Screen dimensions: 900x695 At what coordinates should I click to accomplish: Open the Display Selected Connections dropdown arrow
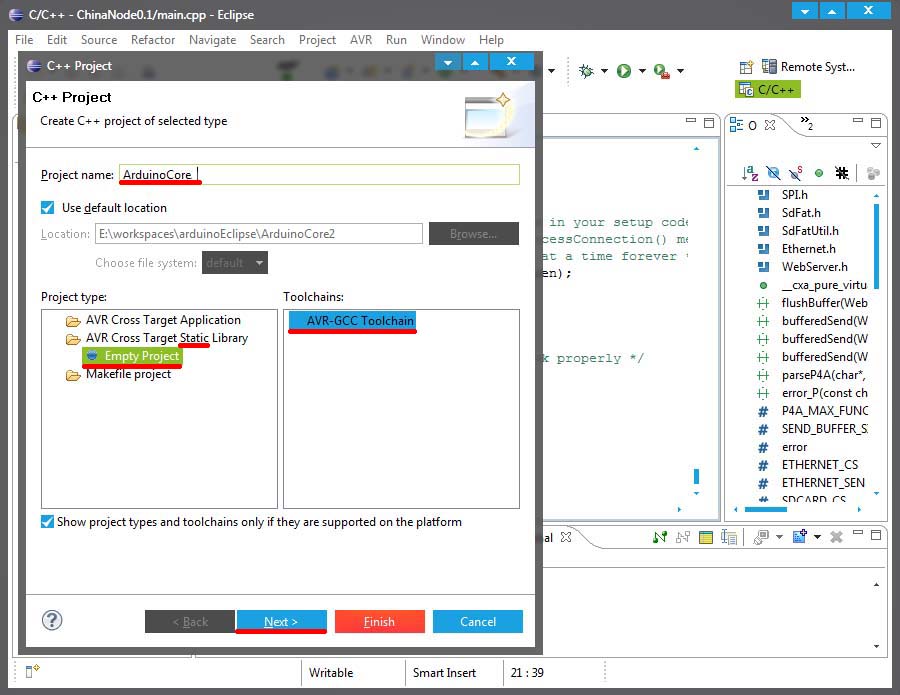coord(779,537)
